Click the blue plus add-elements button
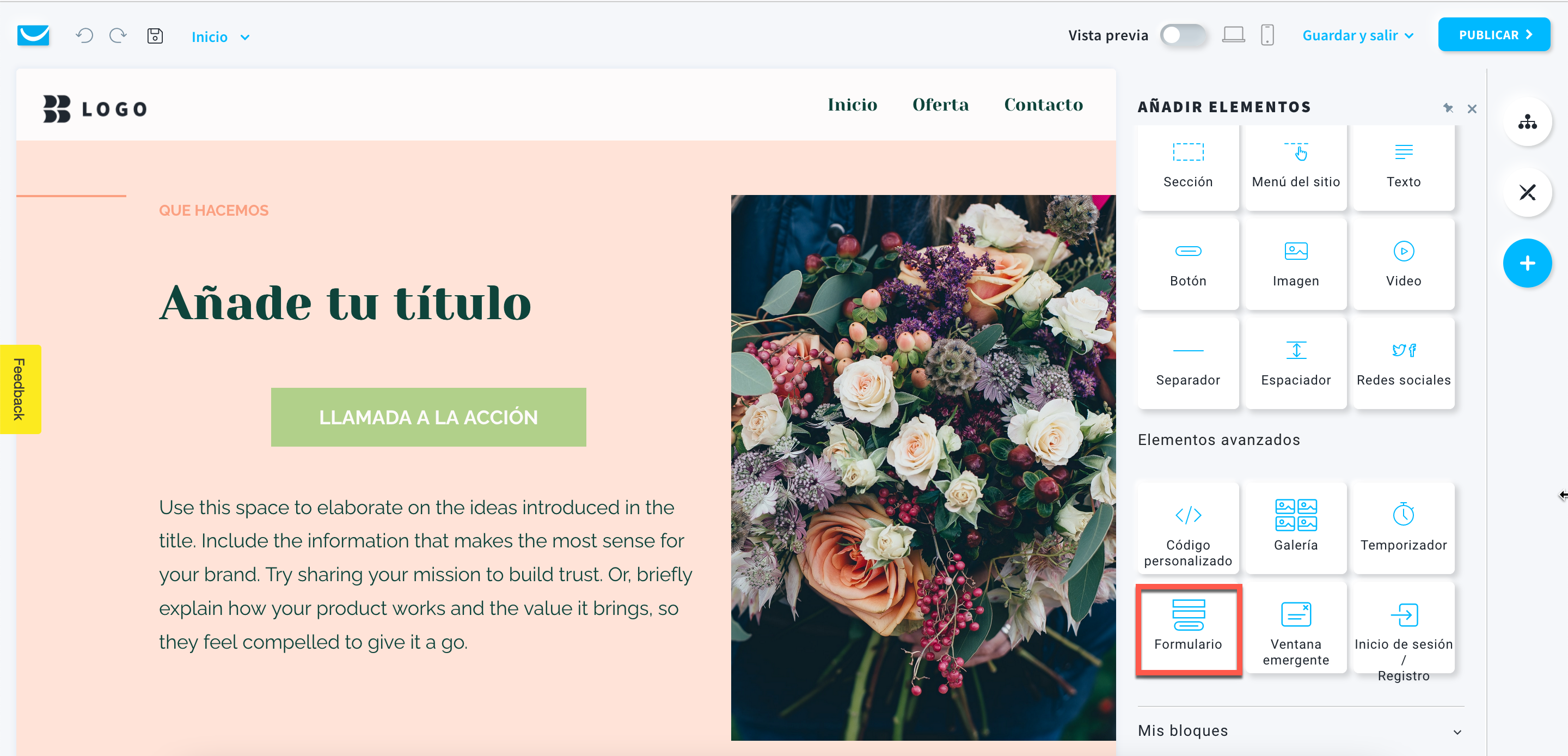The image size is (1568, 756). coord(1527,263)
